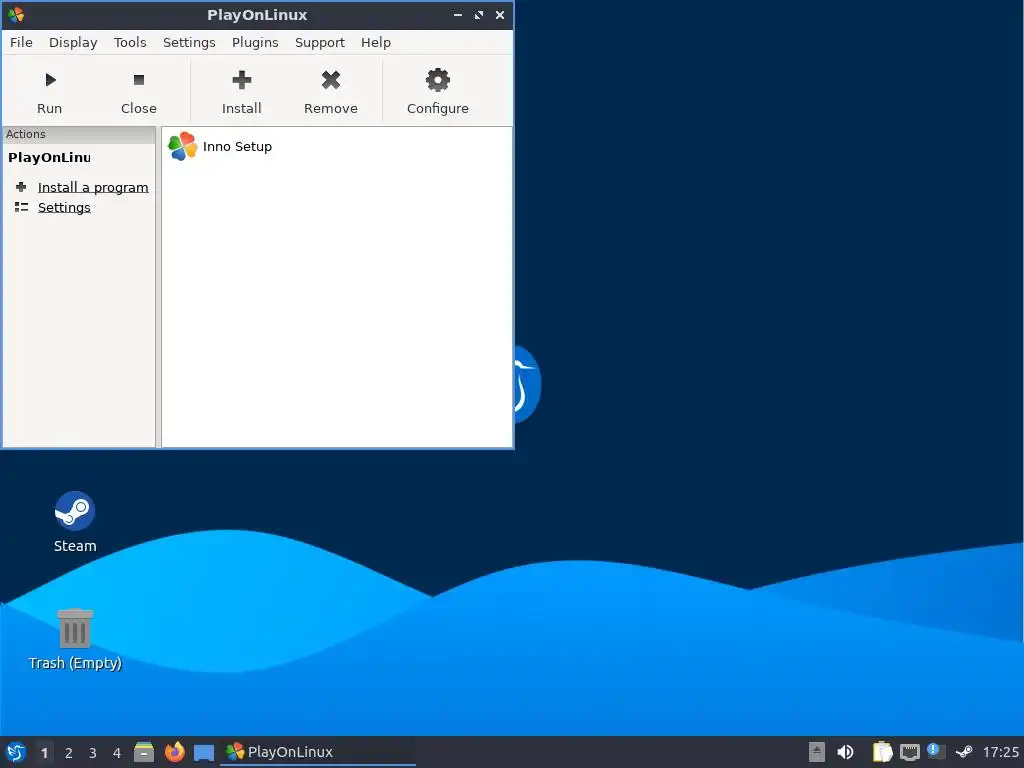This screenshot has width=1024, height=768.
Task: Switch to workspace 1 in the pager
Action: [44, 753]
